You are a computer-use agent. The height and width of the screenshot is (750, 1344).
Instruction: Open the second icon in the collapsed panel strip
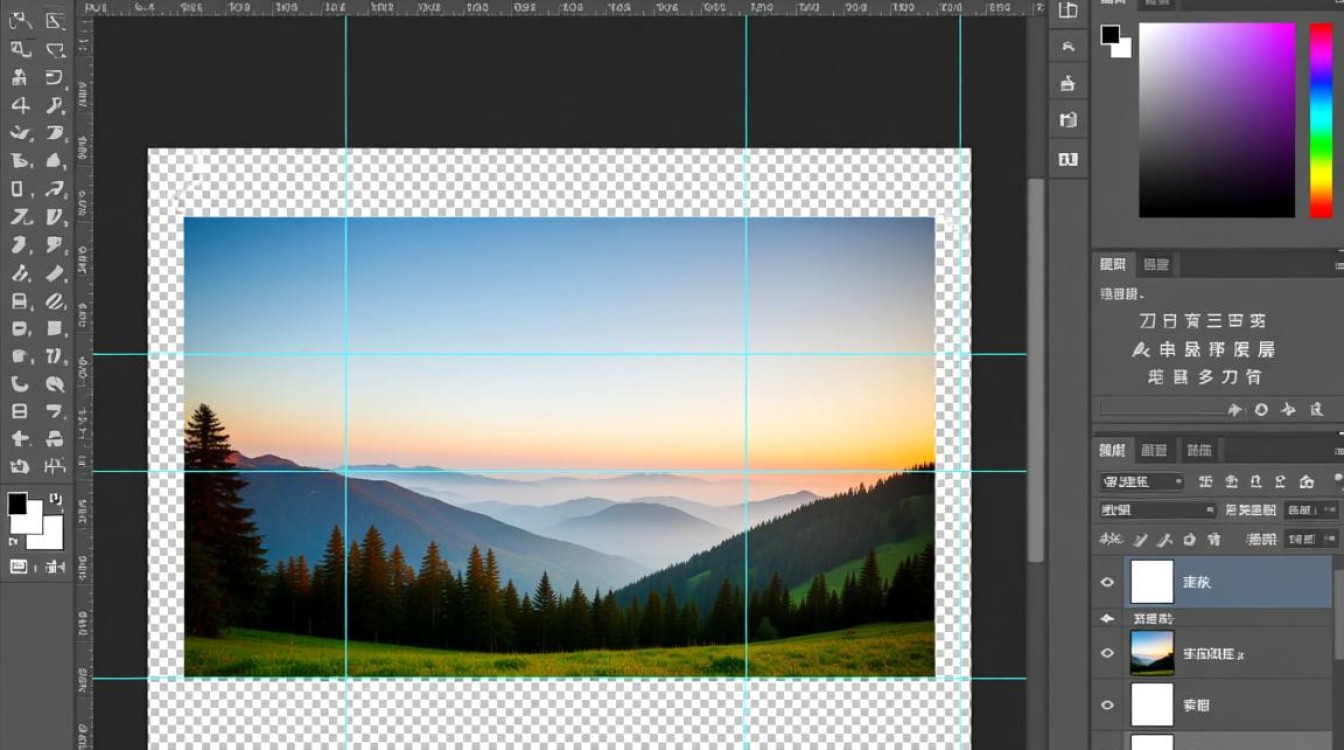1068,47
